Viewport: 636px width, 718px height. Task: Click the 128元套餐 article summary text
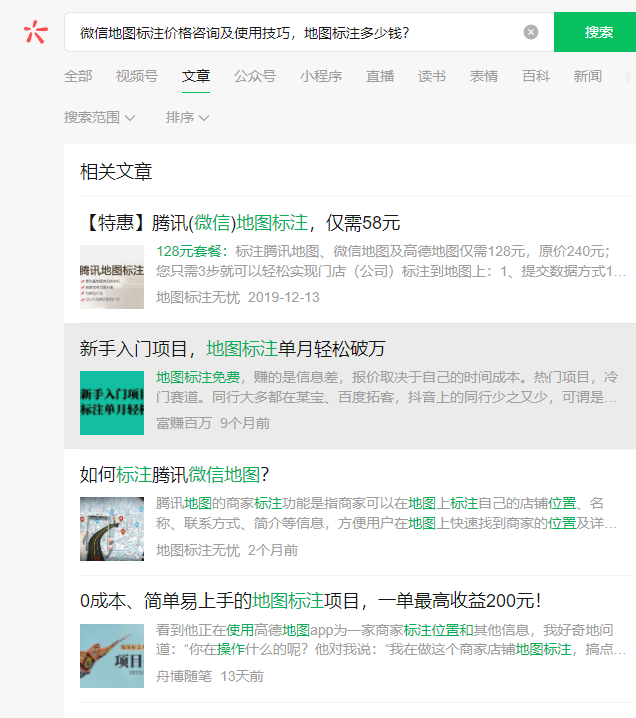coord(391,261)
